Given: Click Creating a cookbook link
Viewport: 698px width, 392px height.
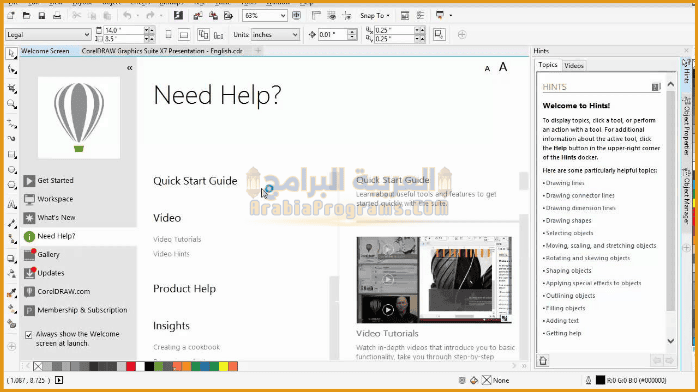Looking at the screenshot, I should coord(187,347).
